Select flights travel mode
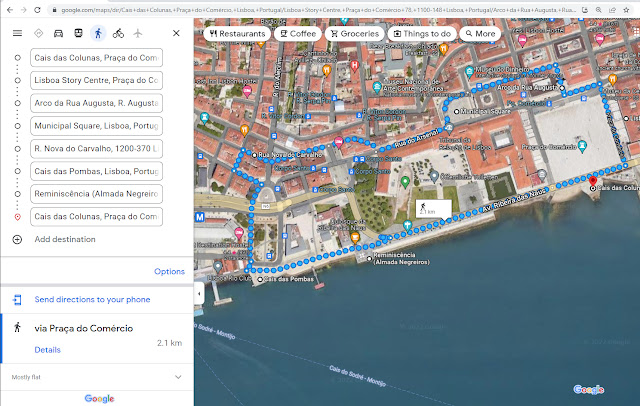The image size is (640, 406). coord(138,33)
